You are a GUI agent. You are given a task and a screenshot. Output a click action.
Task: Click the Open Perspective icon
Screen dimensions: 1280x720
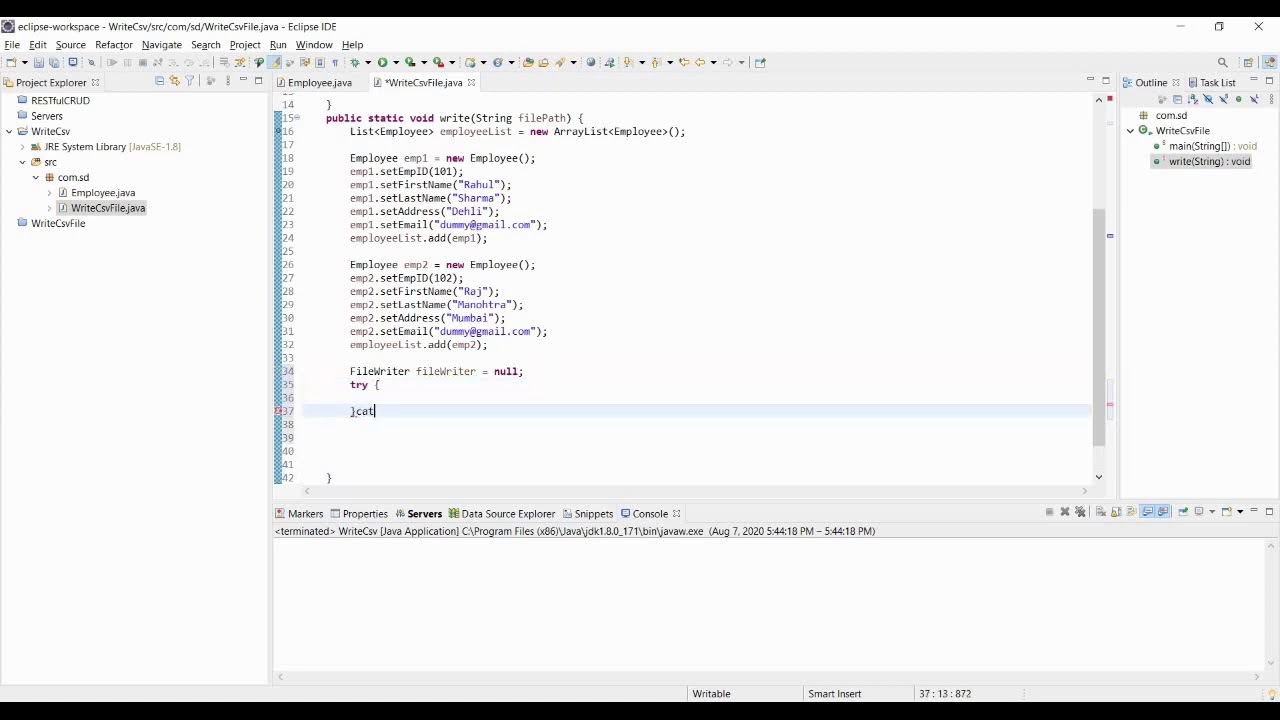coord(1248,62)
